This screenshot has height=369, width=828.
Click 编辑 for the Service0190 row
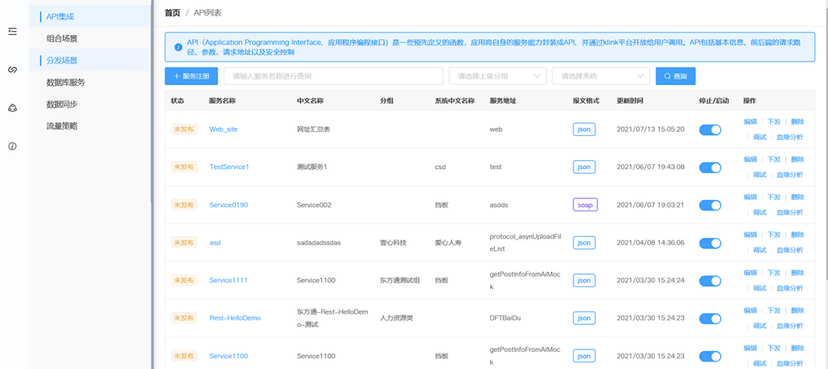(750, 197)
